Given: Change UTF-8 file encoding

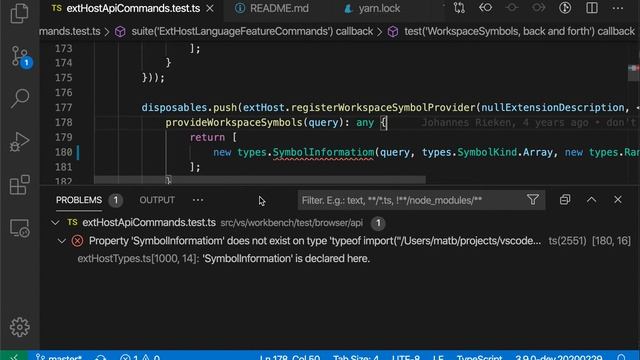Looking at the screenshot, I should (x=406, y=357).
